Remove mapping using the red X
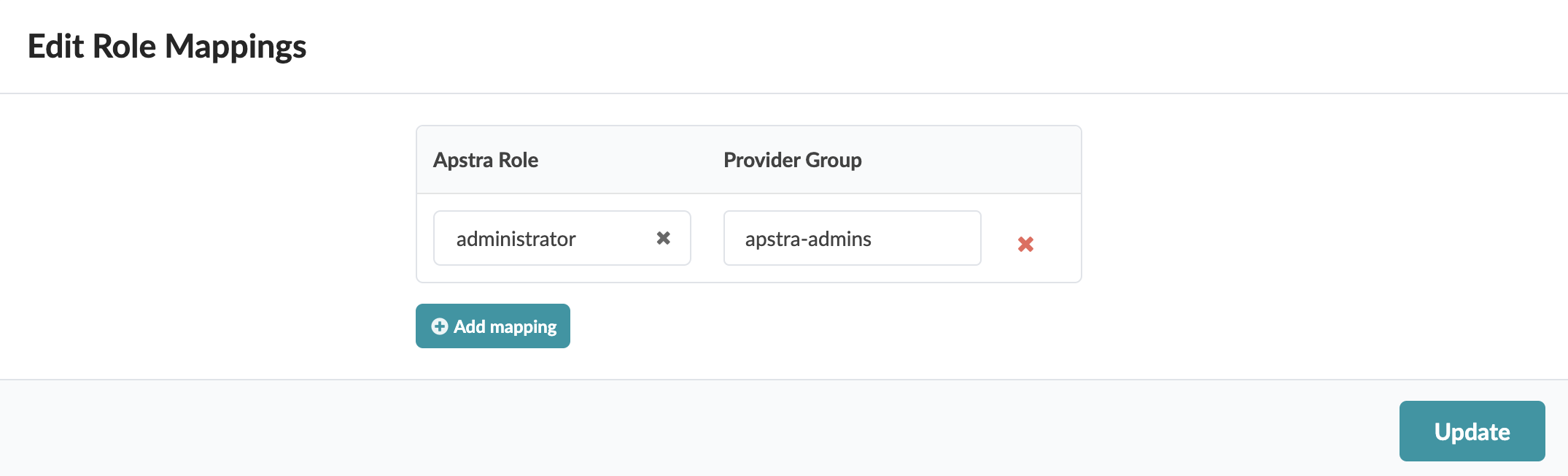The height and width of the screenshot is (476, 1568). [x=1025, y=245]
